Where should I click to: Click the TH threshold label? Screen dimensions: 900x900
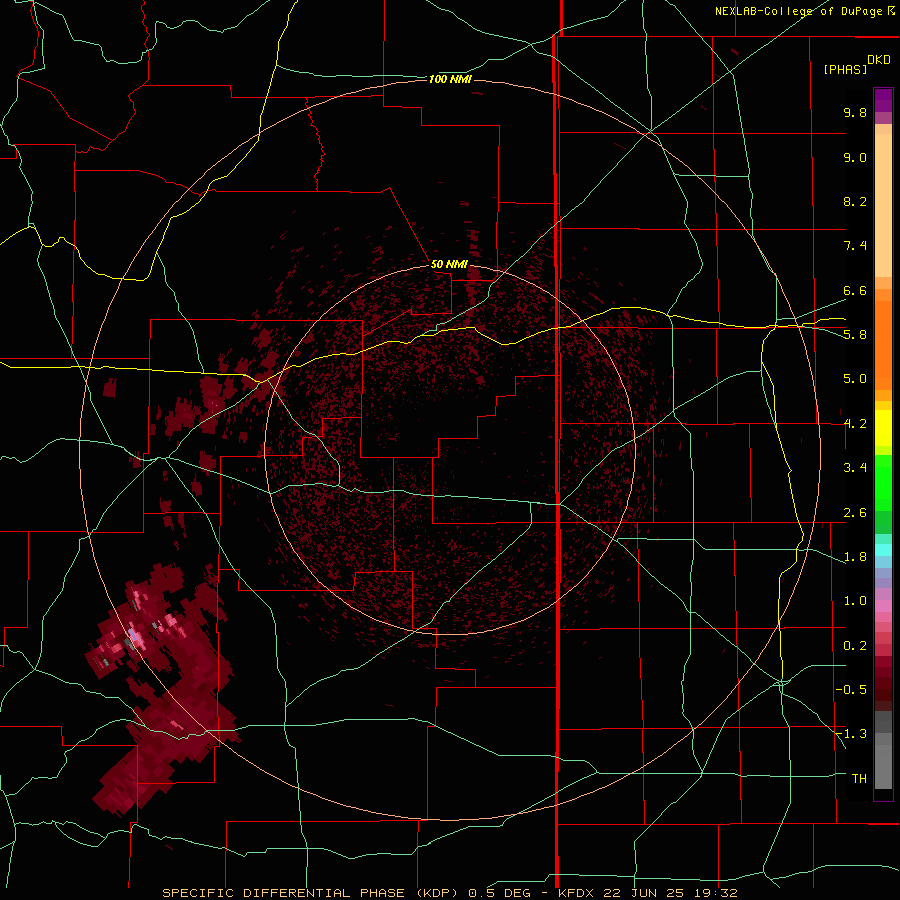(859, 779)
